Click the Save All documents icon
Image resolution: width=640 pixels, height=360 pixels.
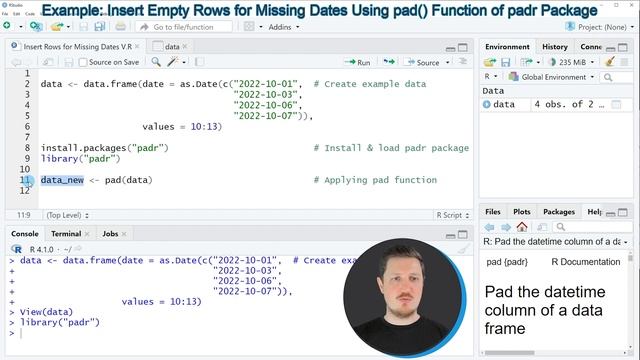[x=99, y=27]
